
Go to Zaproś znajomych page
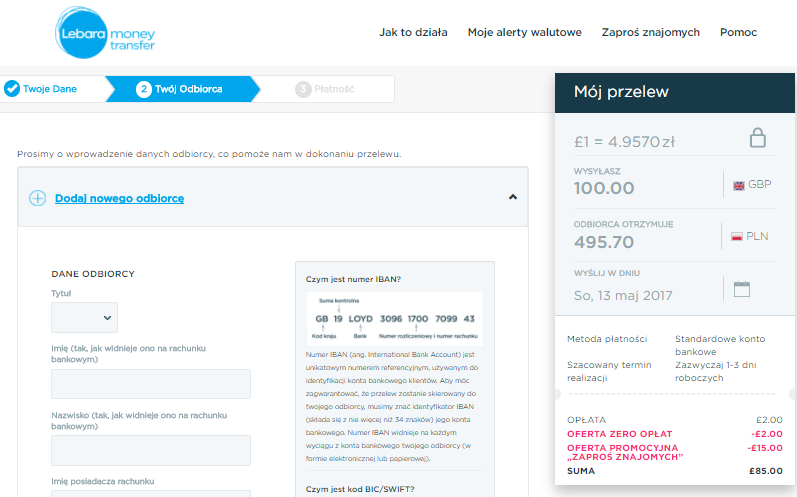[x=651, y=33]
